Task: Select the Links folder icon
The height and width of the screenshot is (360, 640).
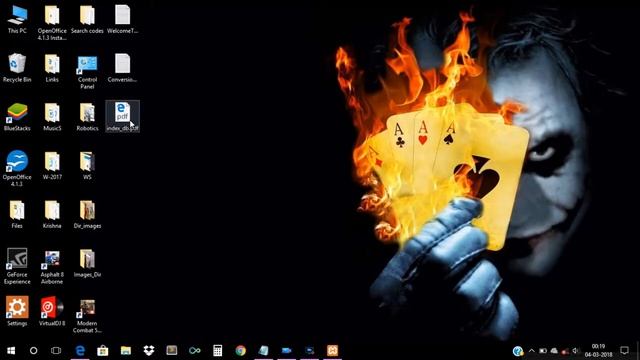Action: click(x=52, y=68)
